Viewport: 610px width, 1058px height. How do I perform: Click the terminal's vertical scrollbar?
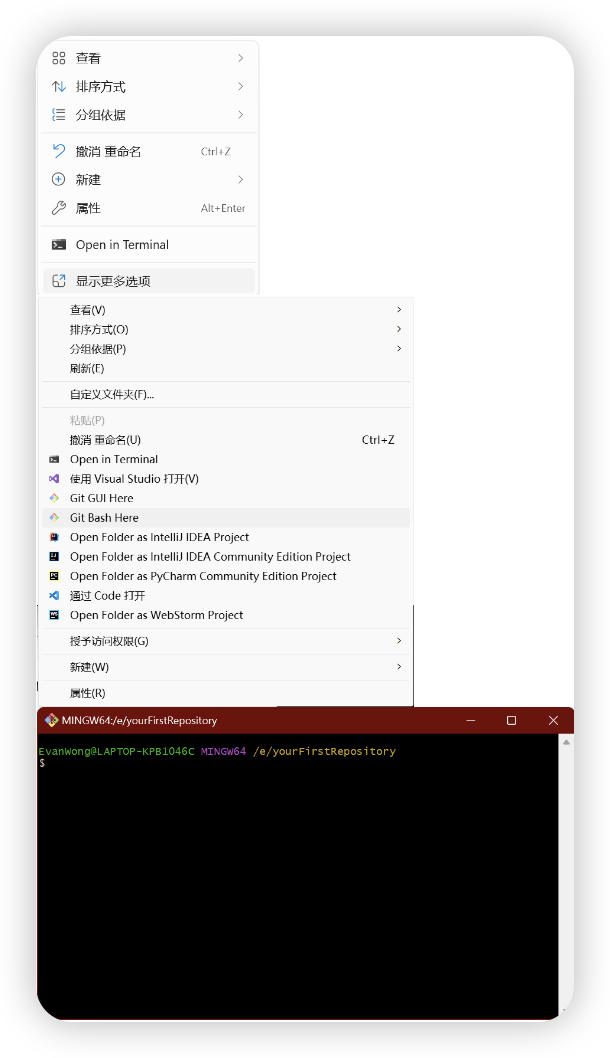566,870
